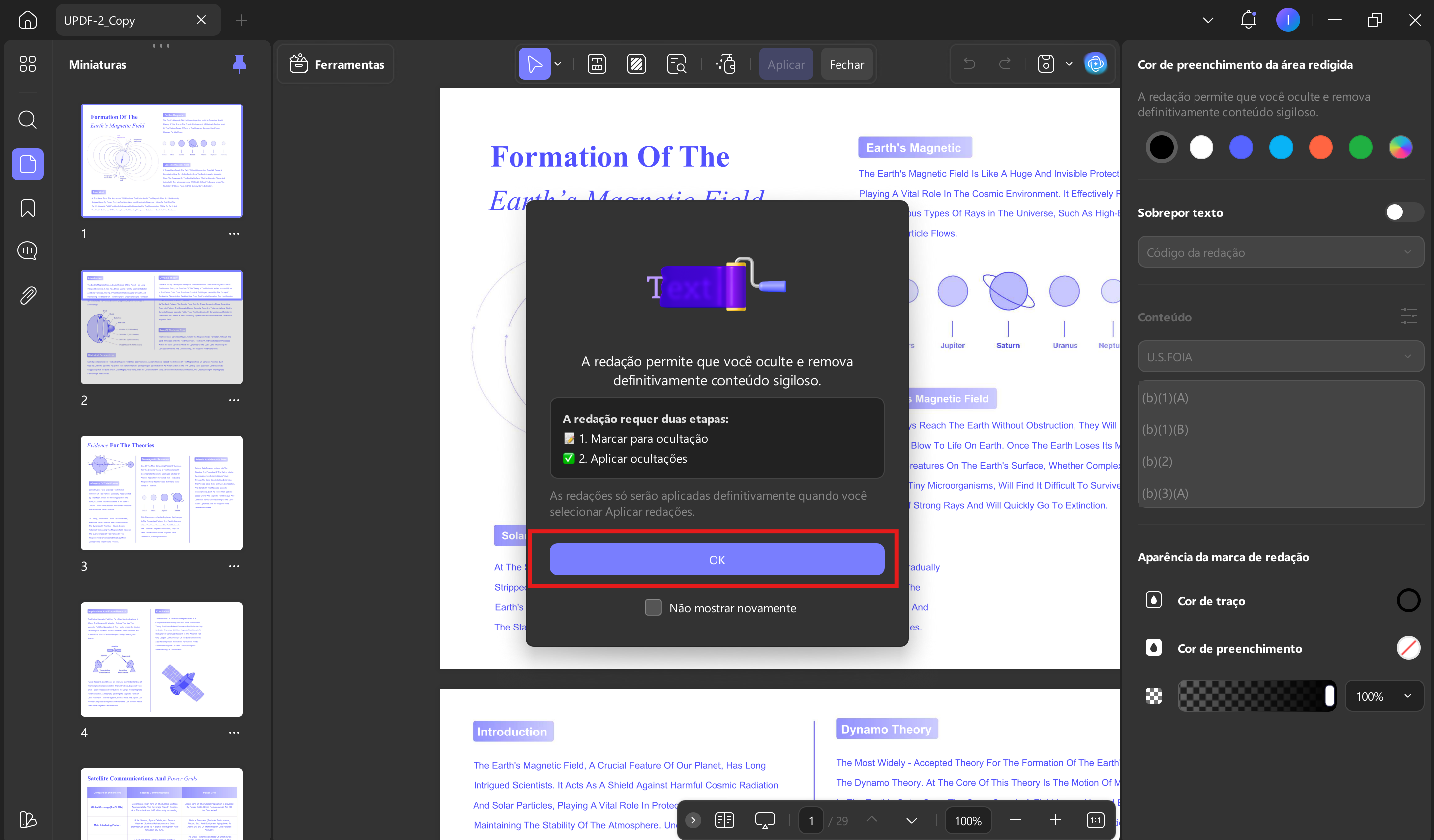Open page 4 thumbnail options menu

click(234, 732)
